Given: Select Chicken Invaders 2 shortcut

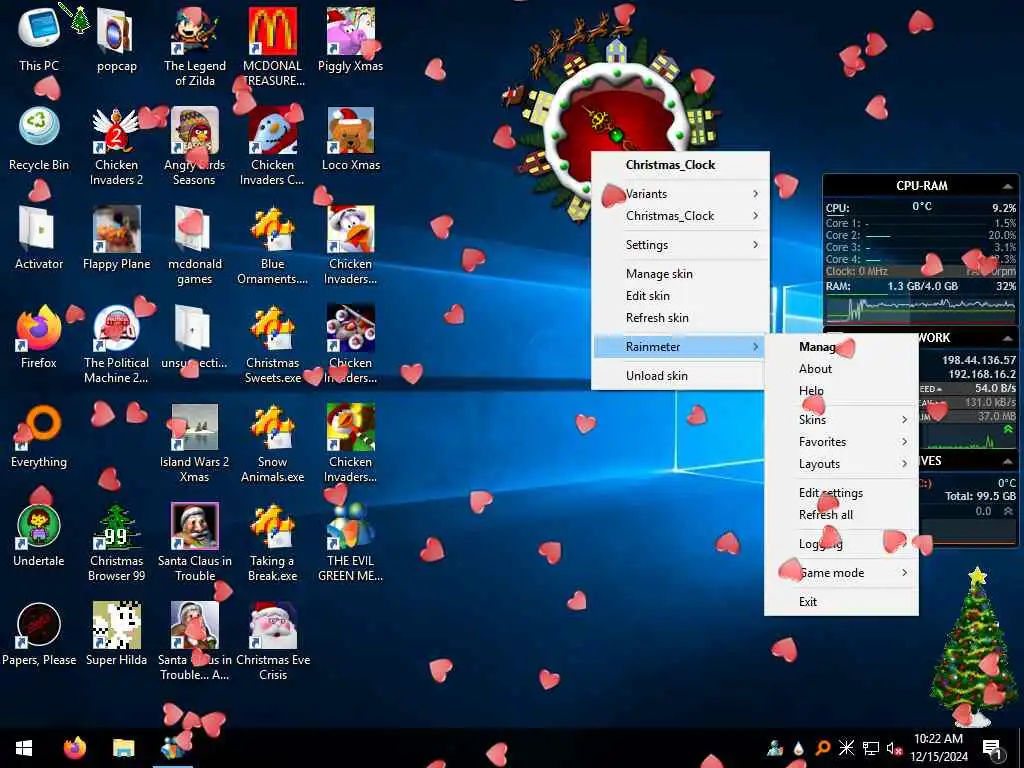Looking at the screenshot, I should click(x=116, y=146).
